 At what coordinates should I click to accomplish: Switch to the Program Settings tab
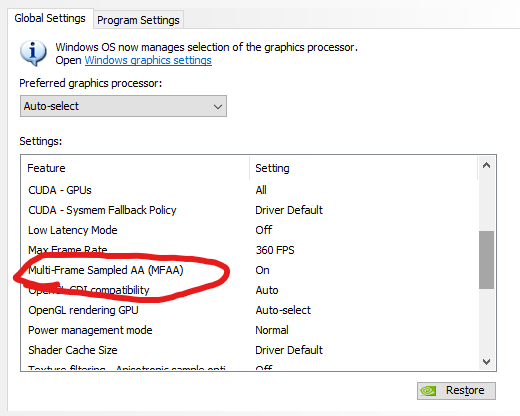pyautogui.click(x=138, y=20)
